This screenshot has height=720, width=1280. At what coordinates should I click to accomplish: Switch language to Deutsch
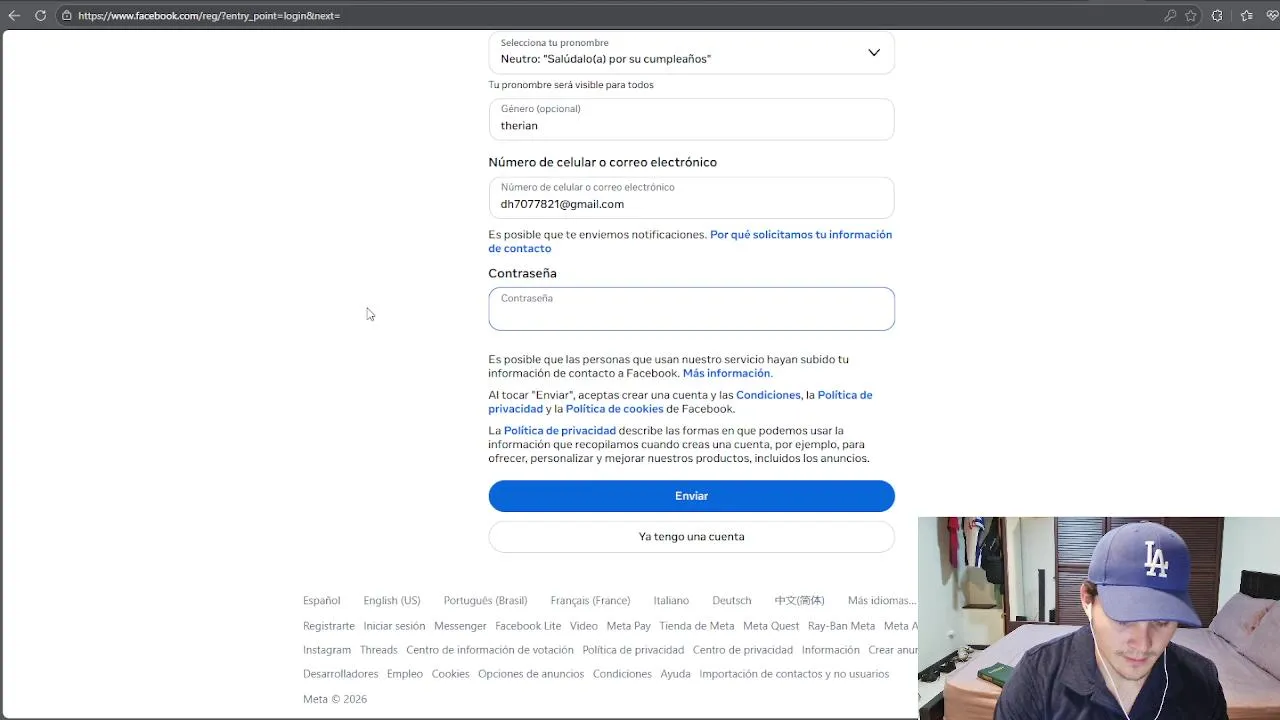tap(732, 601)
